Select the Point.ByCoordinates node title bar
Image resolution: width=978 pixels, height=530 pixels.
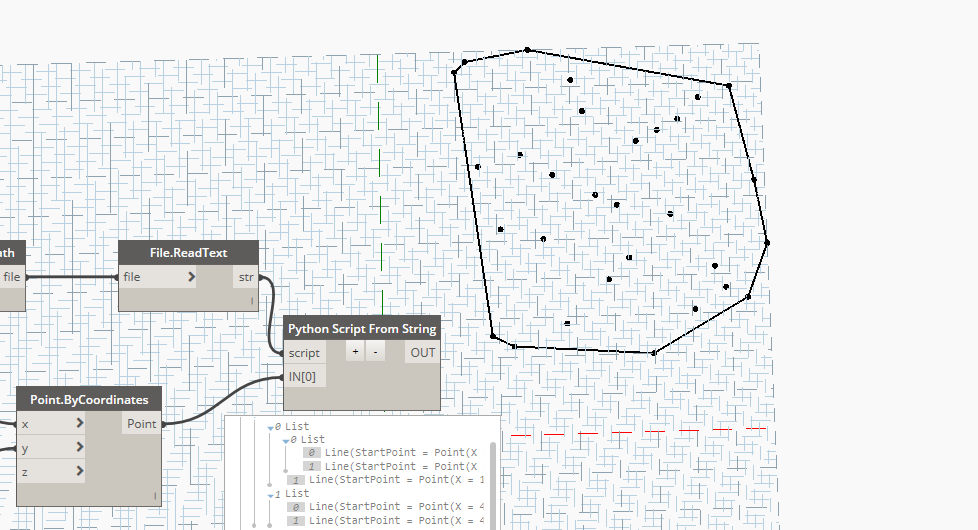pos(89,400)
